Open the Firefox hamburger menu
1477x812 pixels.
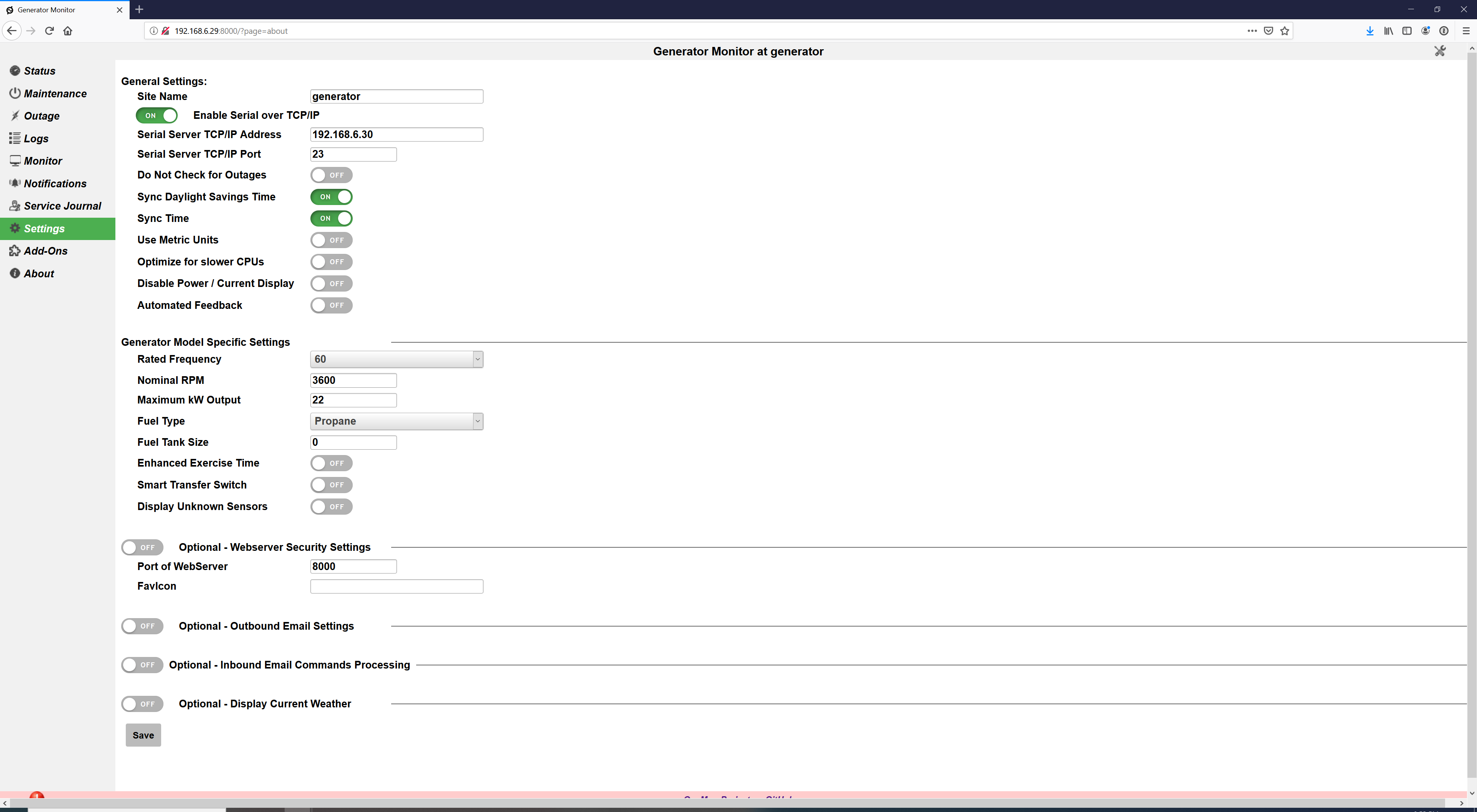coord(1465,31)
